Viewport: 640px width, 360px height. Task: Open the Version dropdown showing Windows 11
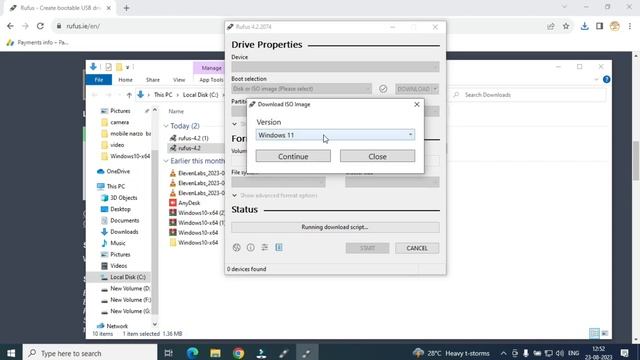[335, 135]
